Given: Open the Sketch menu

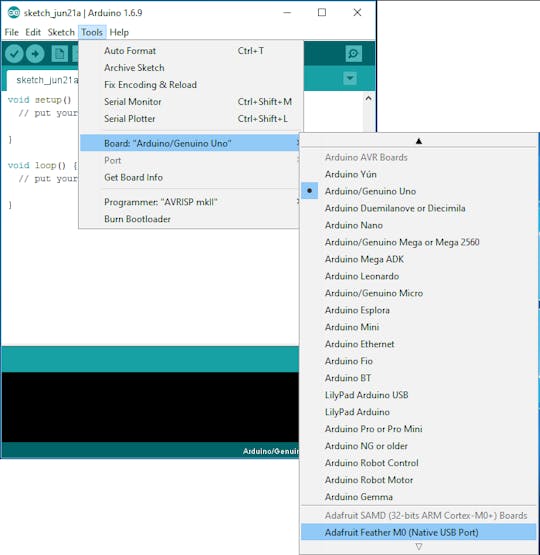Looking at the screenshot, I should (x=61, y=32).
